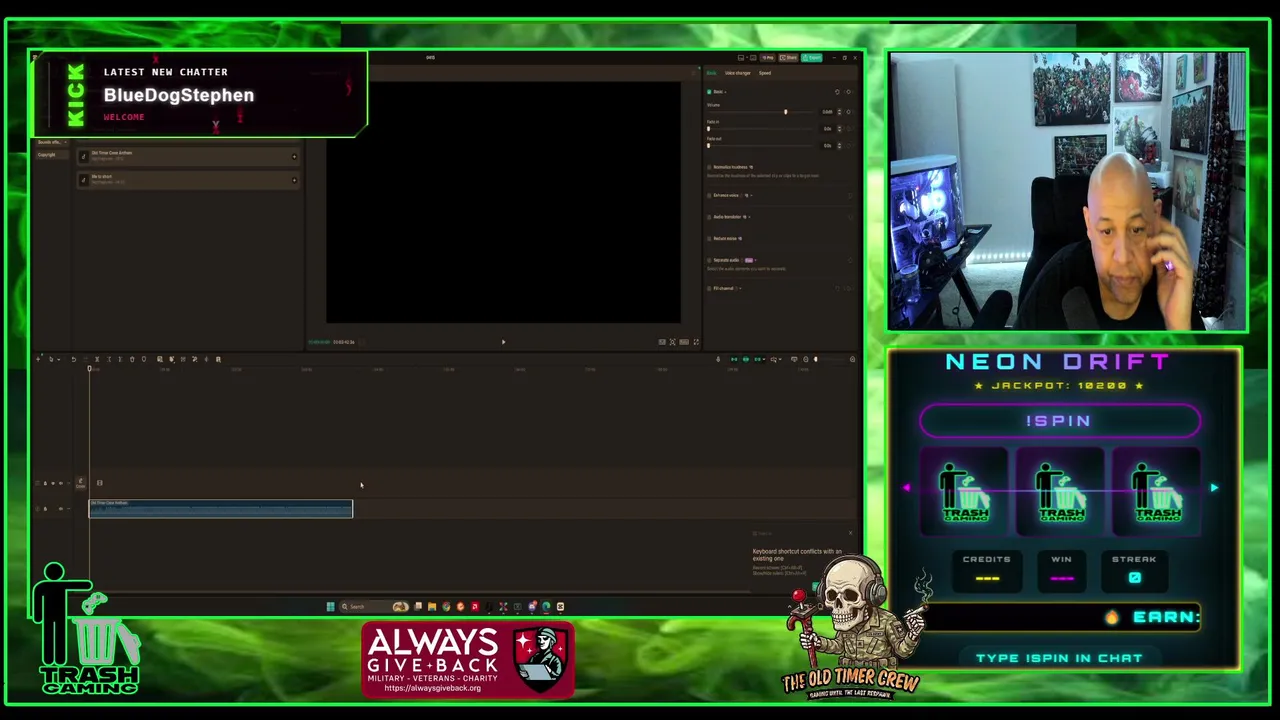The width and height of the screenshot is (1280, 720).
Task: Open CapCut from the taskbar
Action: coord(561,606)
